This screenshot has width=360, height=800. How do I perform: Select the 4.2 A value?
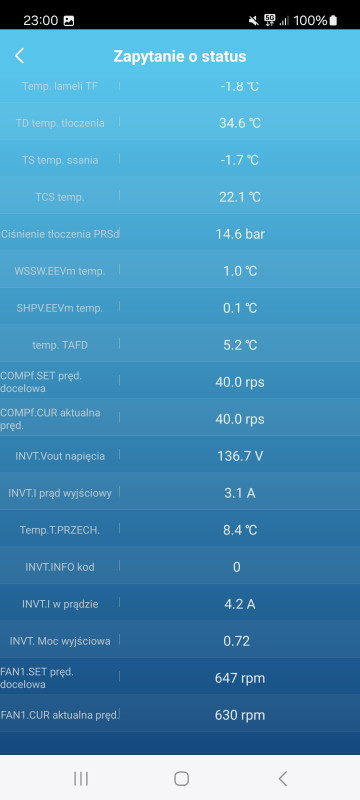[x=240, y=604]
